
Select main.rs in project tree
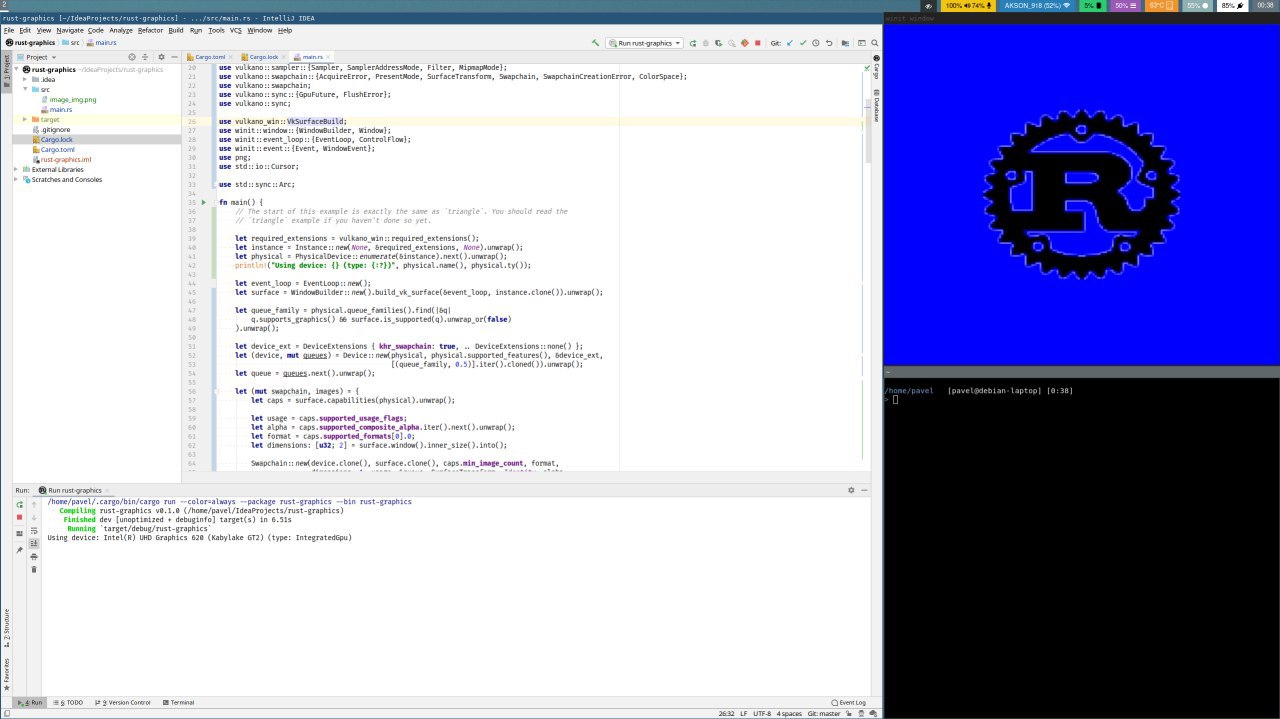61,109
